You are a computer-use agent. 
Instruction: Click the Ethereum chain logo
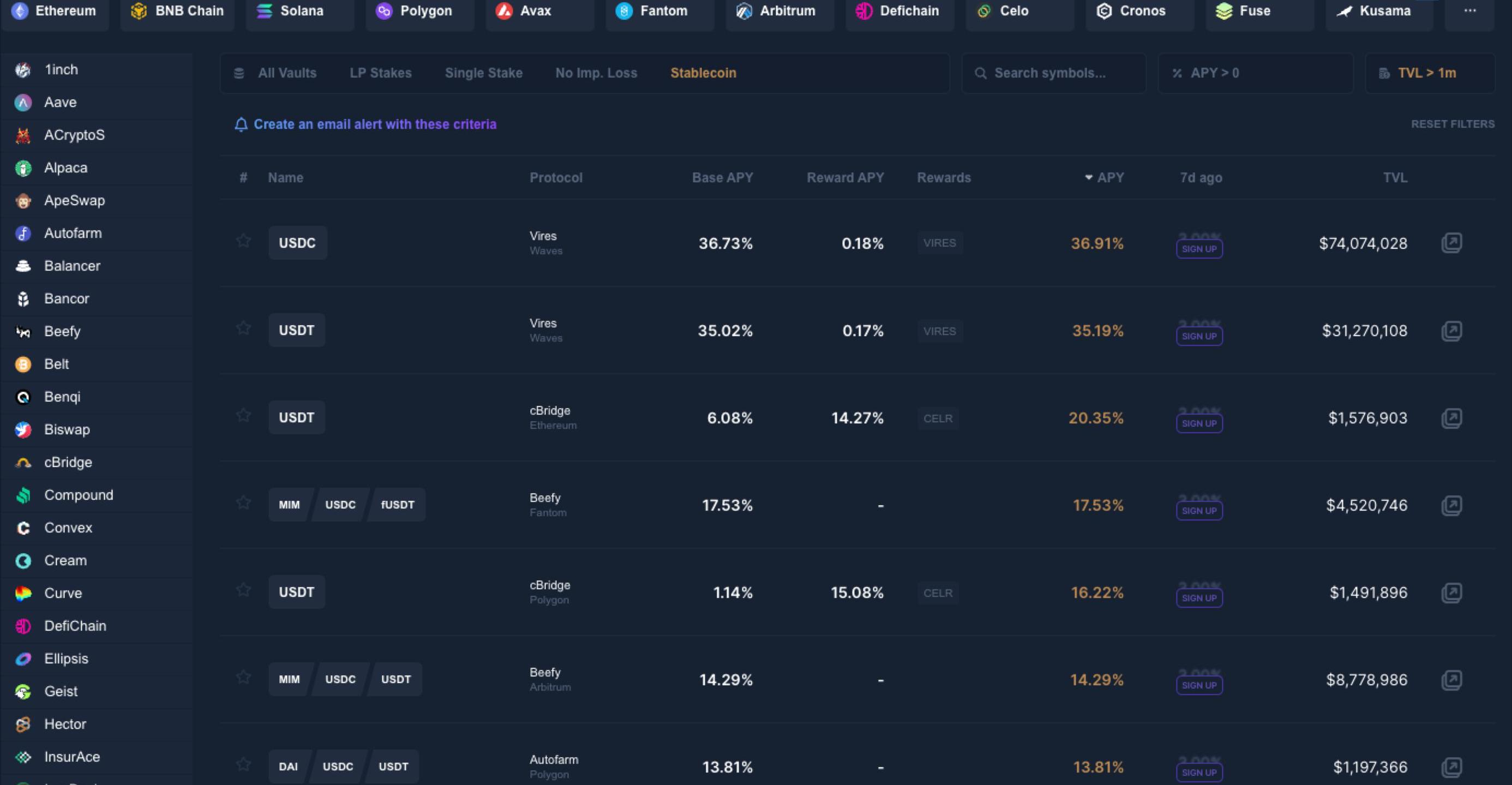(x=20, y=10)
